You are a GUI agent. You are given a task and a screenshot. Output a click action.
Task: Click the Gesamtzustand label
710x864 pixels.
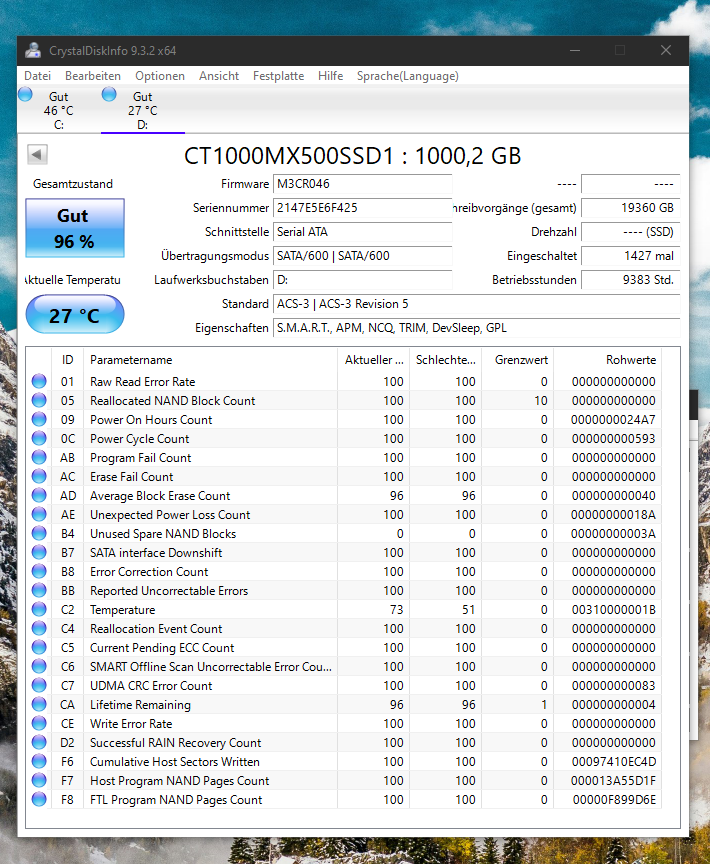pyautogui.click(x=73, y=184)
